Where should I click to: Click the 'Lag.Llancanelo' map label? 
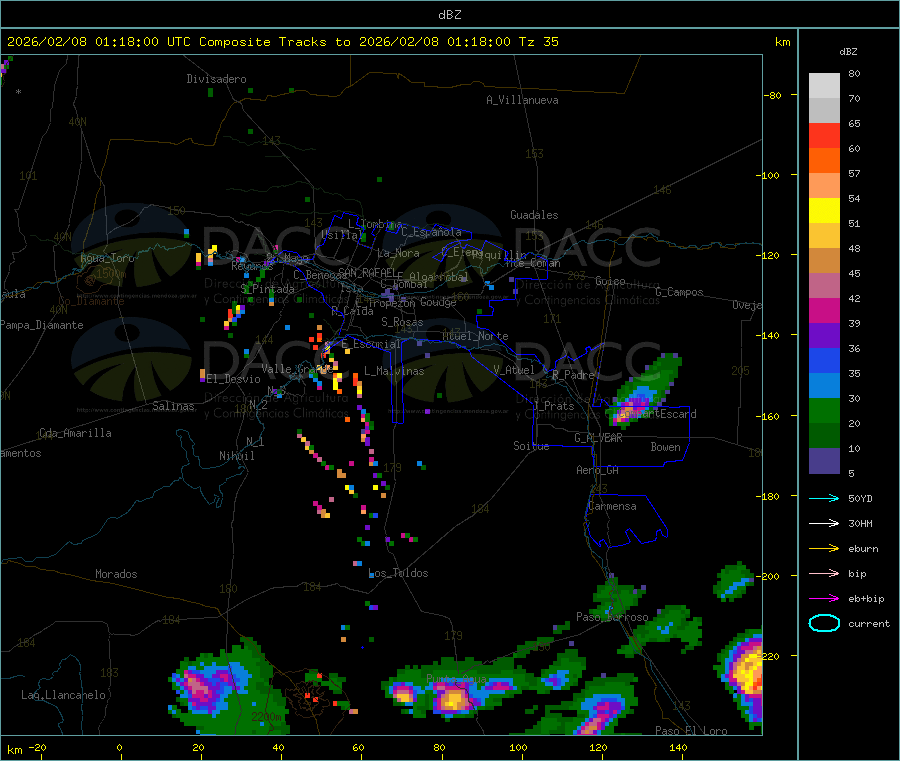(x=63, y=695)
